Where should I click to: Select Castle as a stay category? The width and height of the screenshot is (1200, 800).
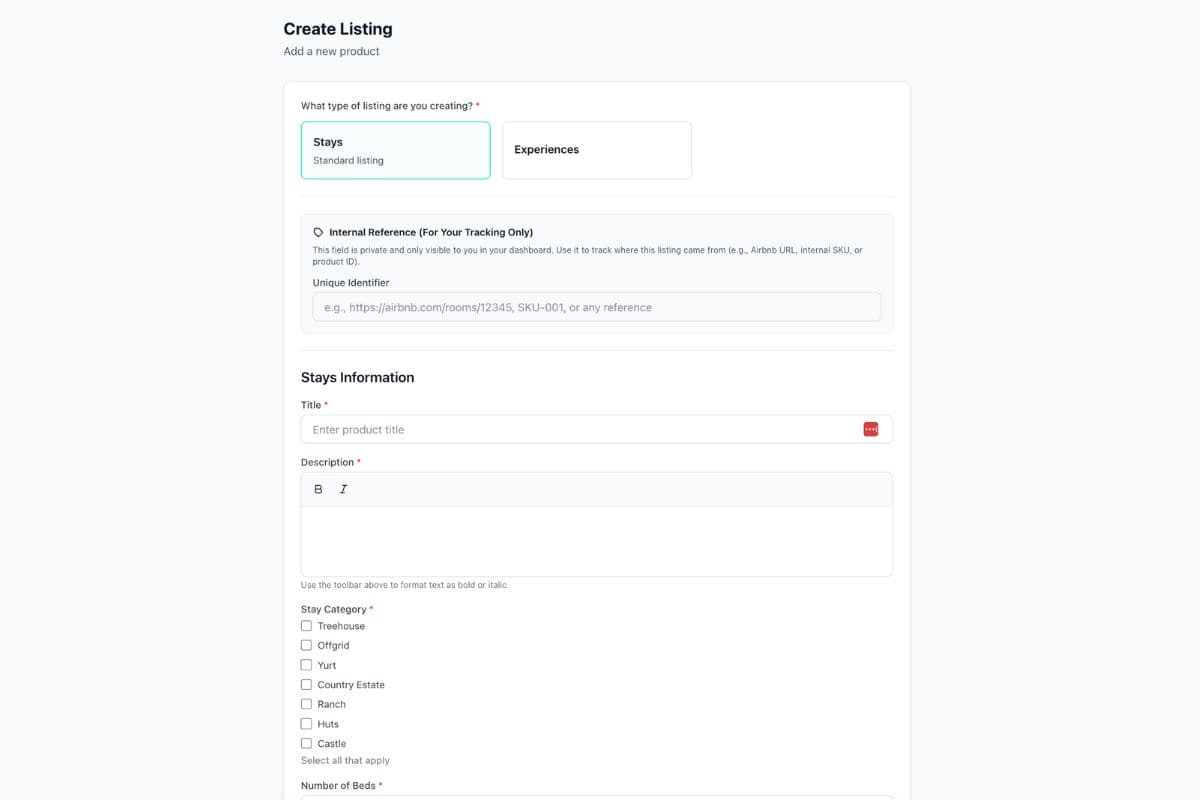(306, 743)
